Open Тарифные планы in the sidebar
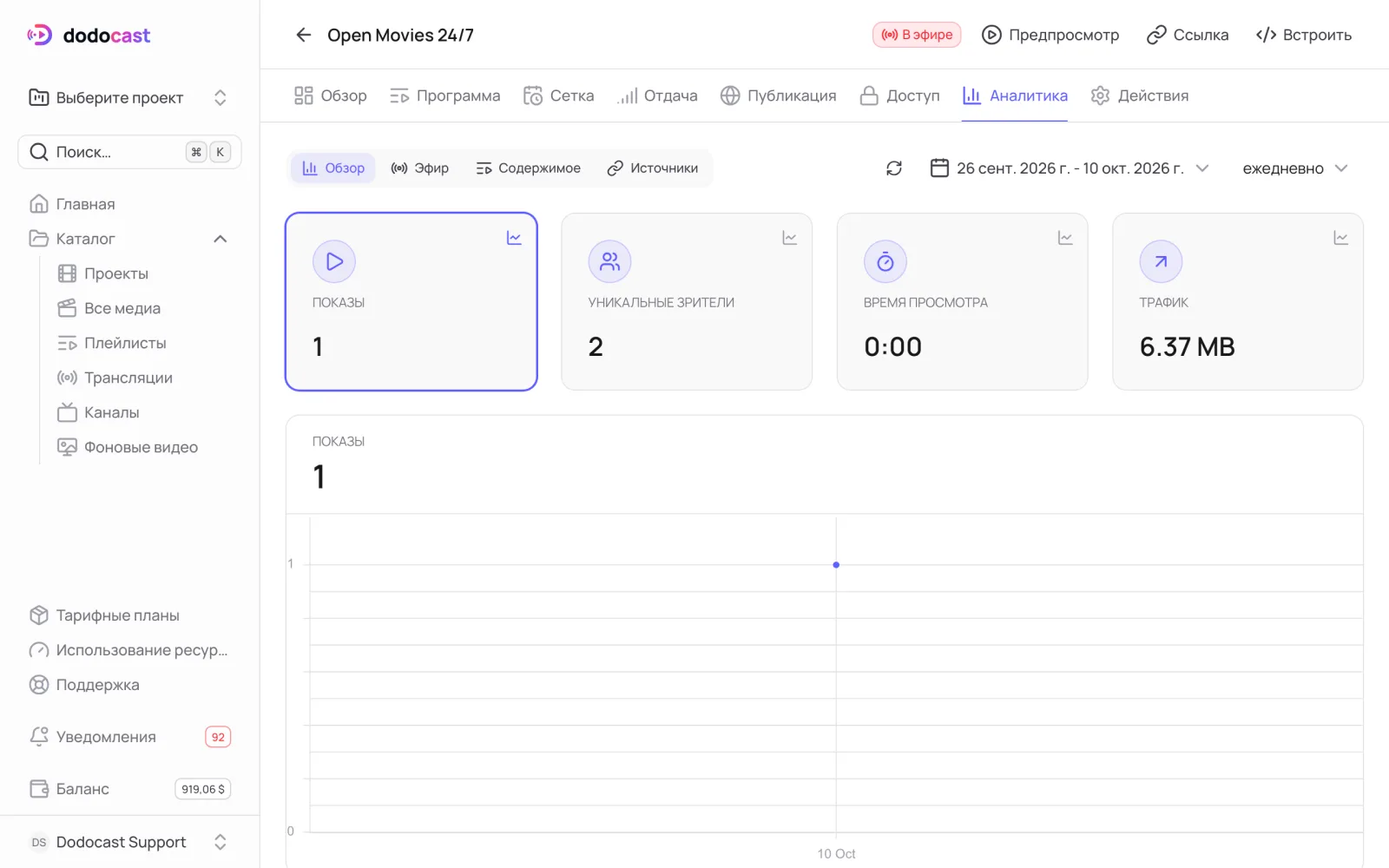 tap(129, 615)
